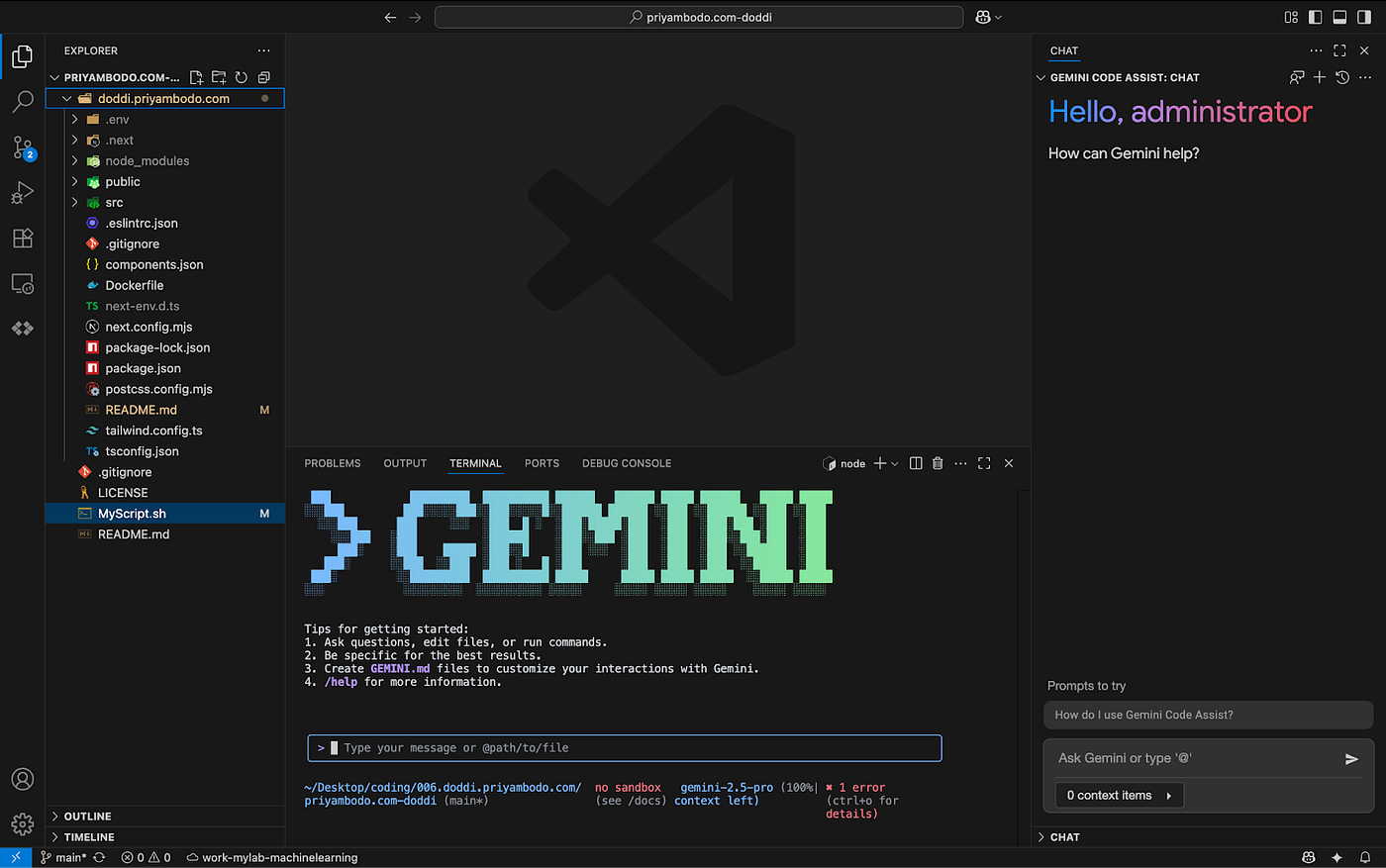The height and width of the screenshot is (868, 1386).
Task: Open notifications bell in status bar
Action: pyautogui.click(x=1365, y=858)
